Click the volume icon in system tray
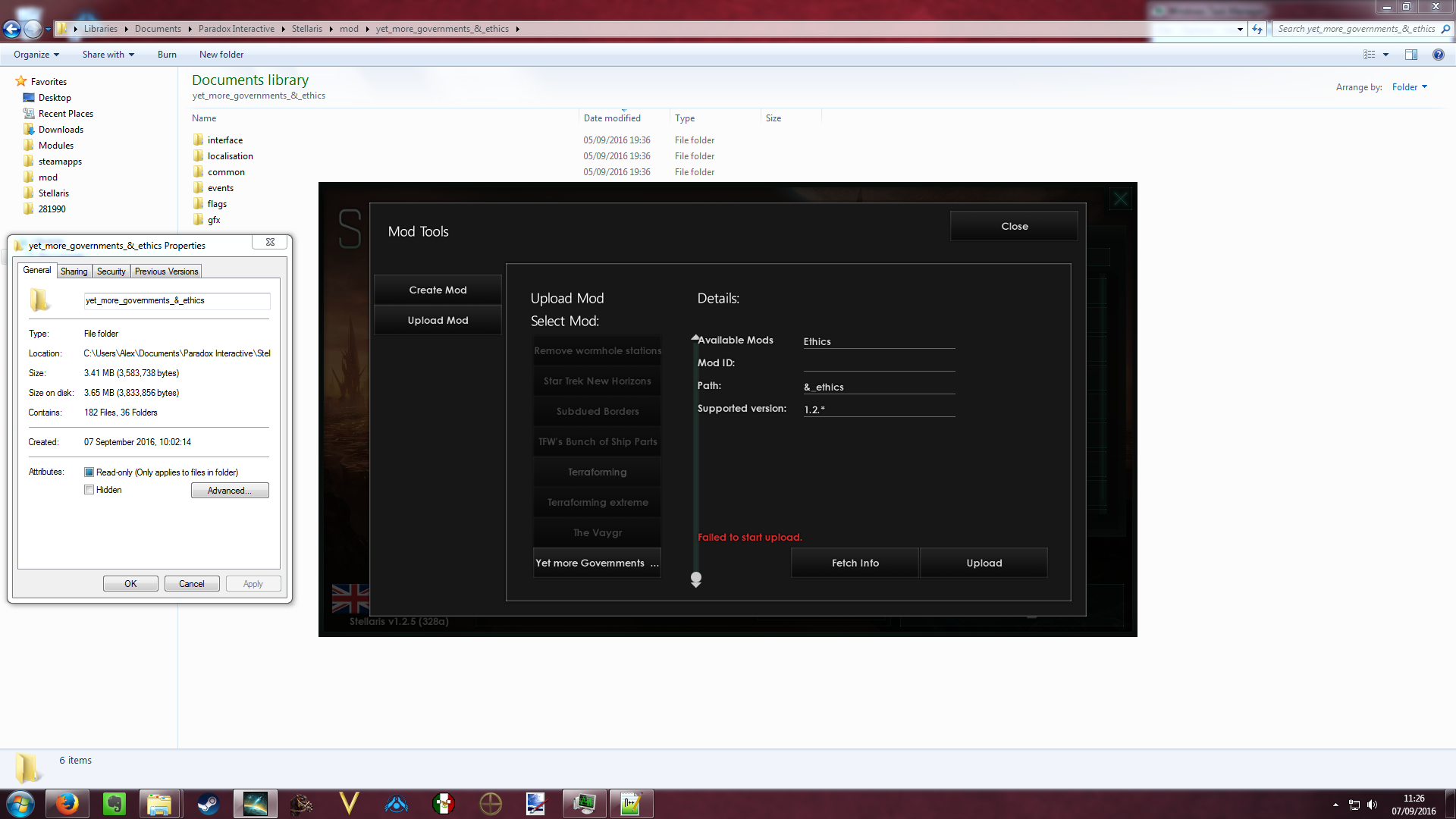1456x819 pixels. pos(1373,805)
